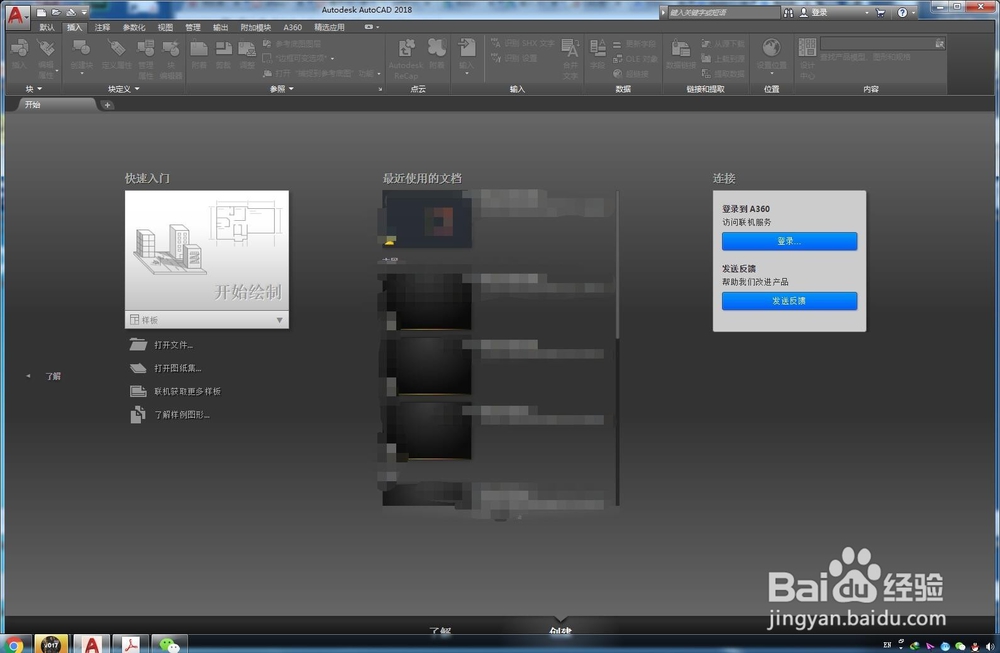Click the 从源下载 item

pyautogui.click(x=723, y=44)
